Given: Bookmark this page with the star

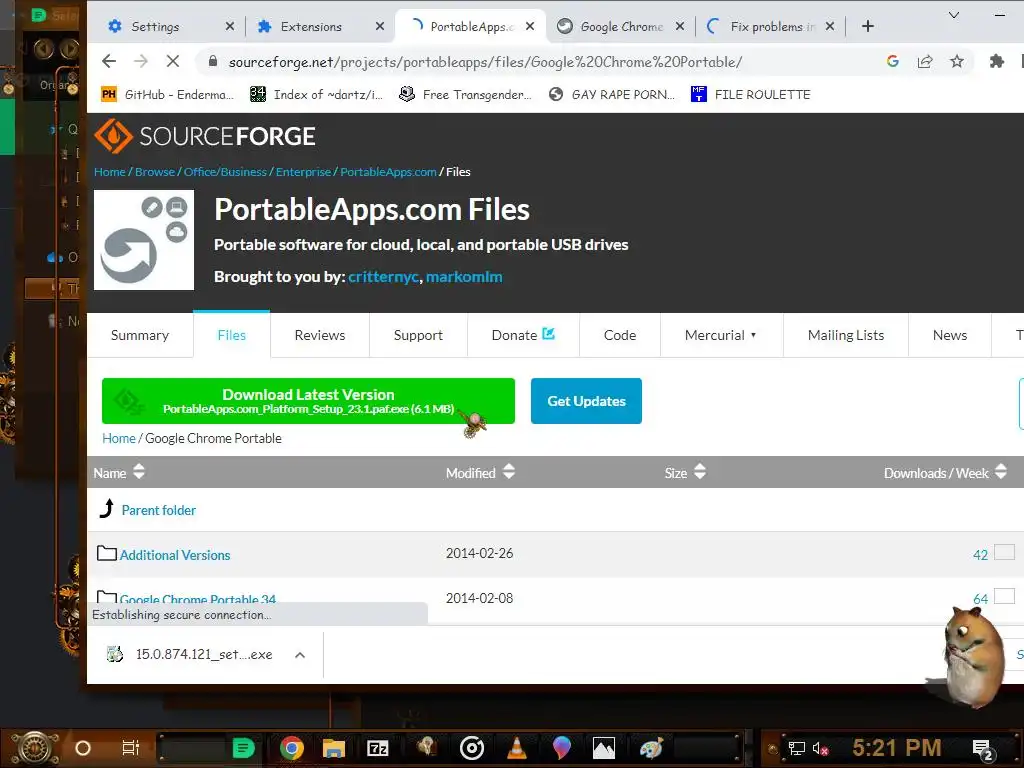Looking at the screenshot, I should [x=957, y=61].
